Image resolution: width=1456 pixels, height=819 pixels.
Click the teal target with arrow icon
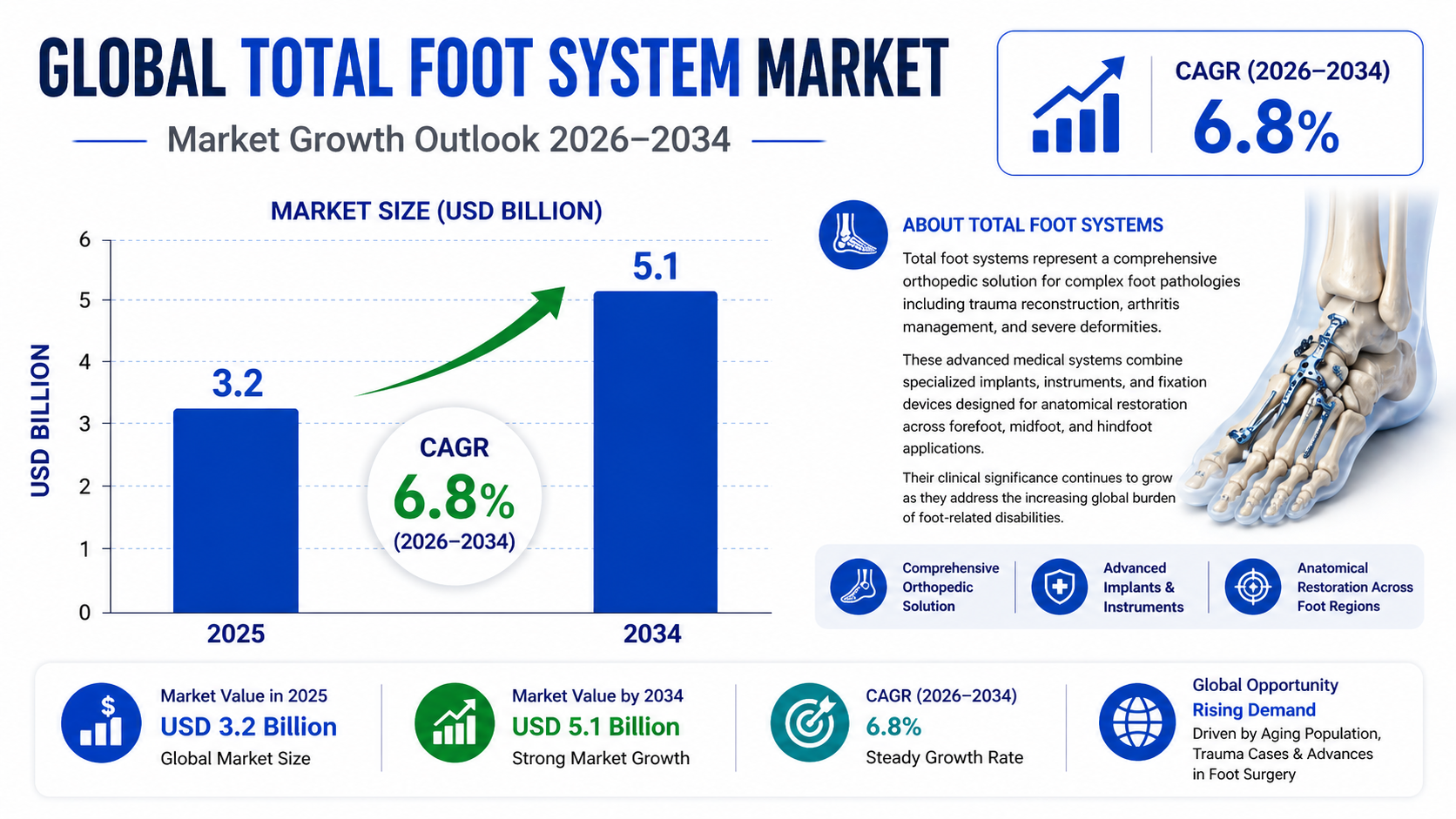click(x=809, y=723)
